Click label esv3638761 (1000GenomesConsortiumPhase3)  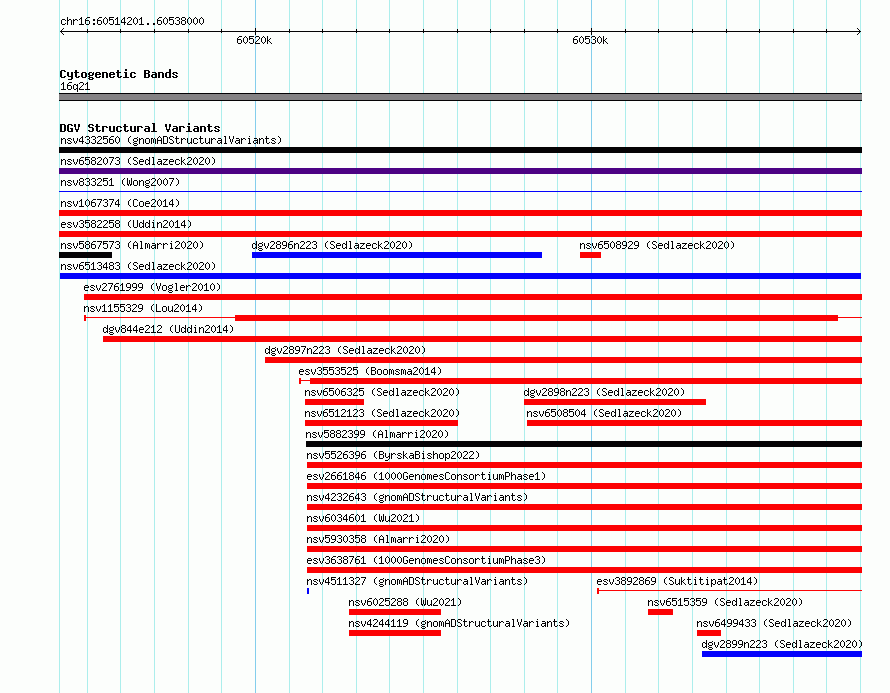(426, 560)
